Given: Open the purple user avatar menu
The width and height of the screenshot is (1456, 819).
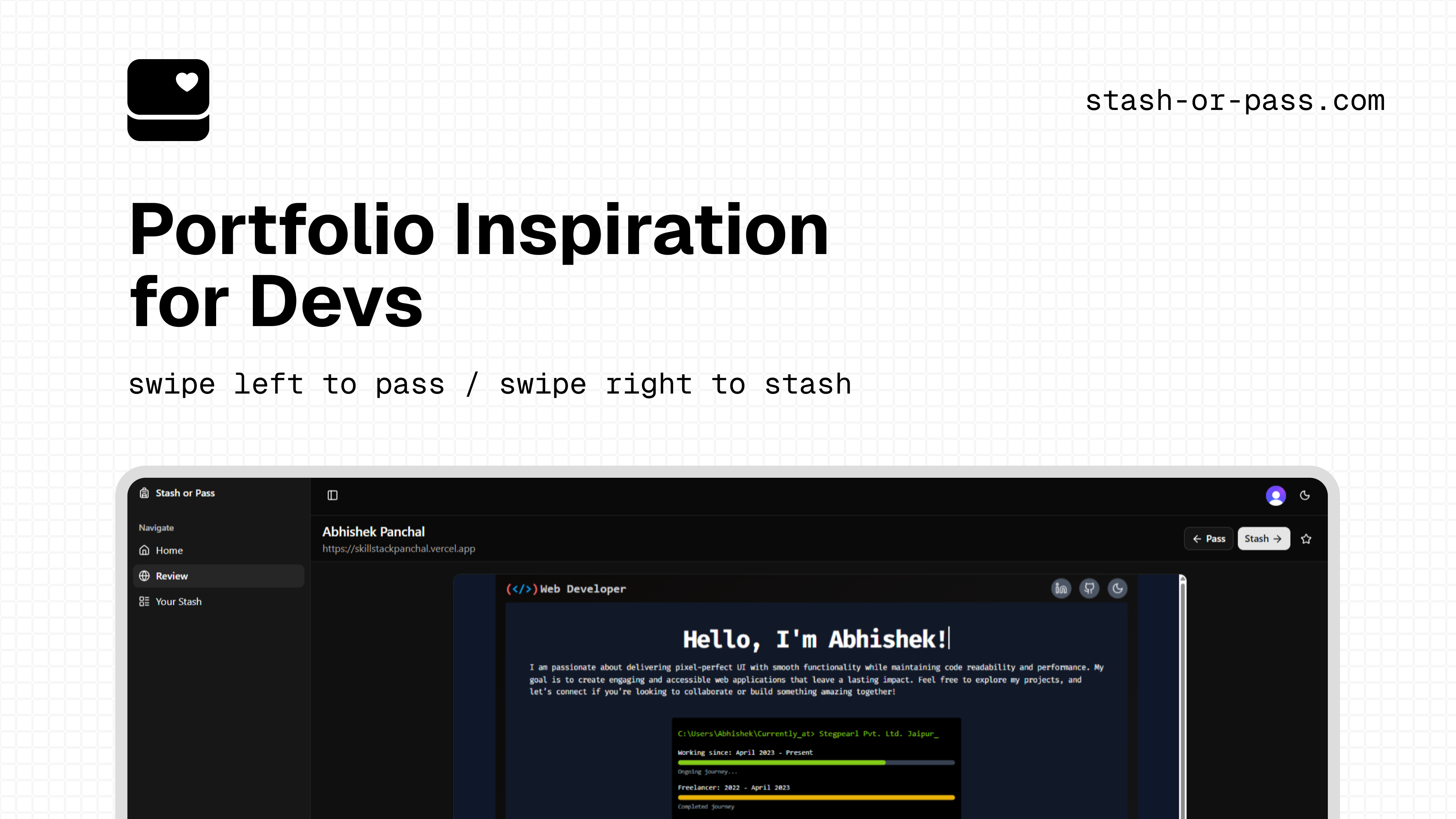Looking at the screenshot, I should (x=1275, y=496).
